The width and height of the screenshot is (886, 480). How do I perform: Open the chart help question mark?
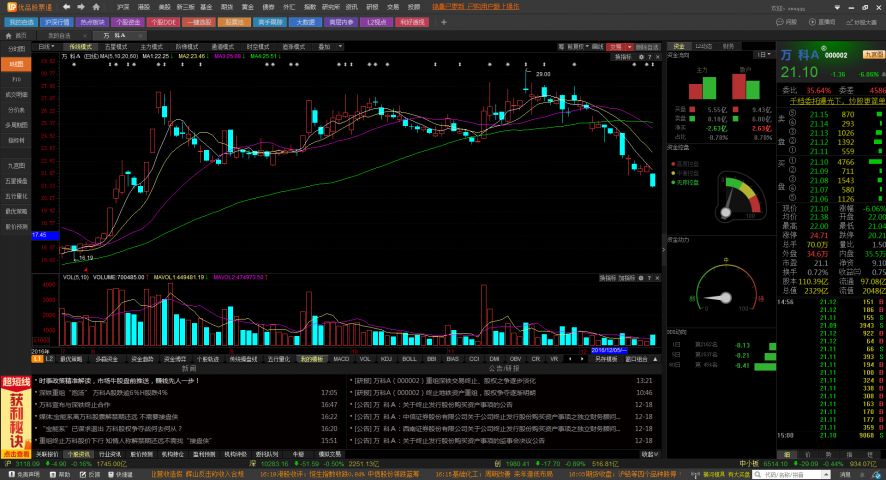coord(649,57)
